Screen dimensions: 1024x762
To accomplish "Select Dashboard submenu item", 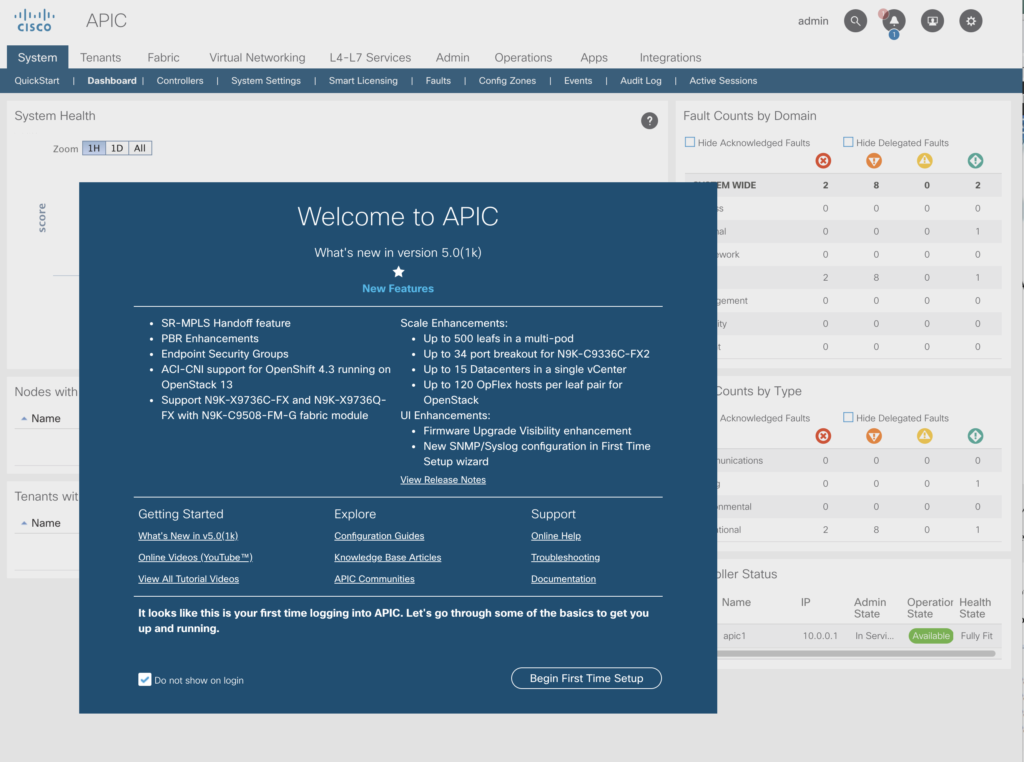I will click(x=112, y=81).
